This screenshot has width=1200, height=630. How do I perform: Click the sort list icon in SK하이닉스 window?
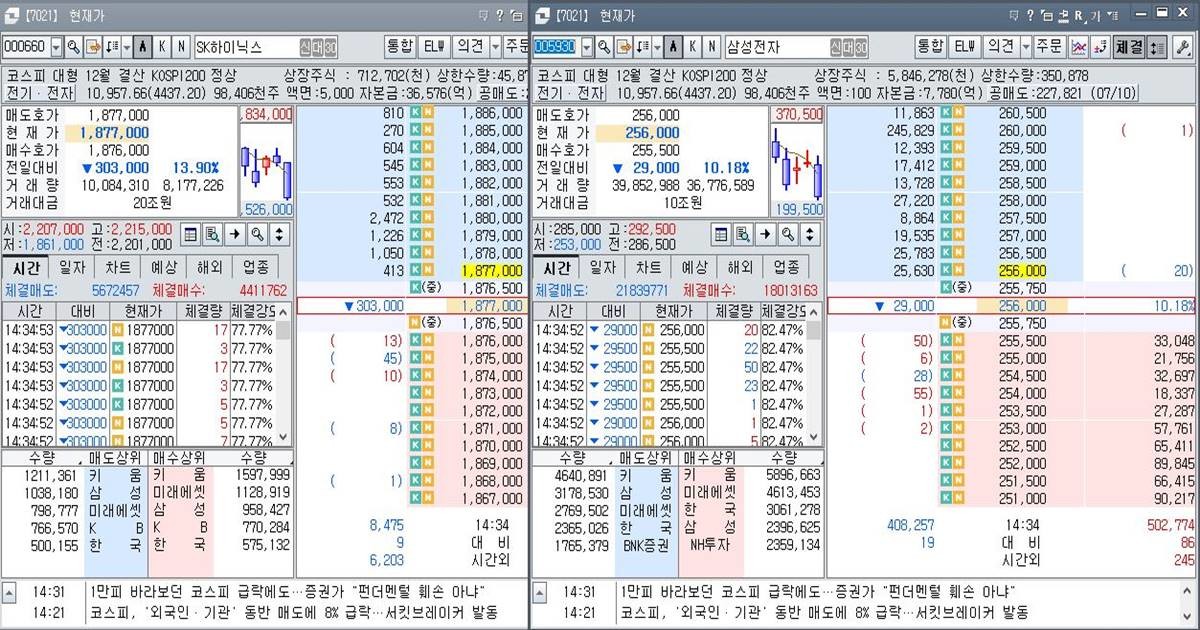pos(111,47)
